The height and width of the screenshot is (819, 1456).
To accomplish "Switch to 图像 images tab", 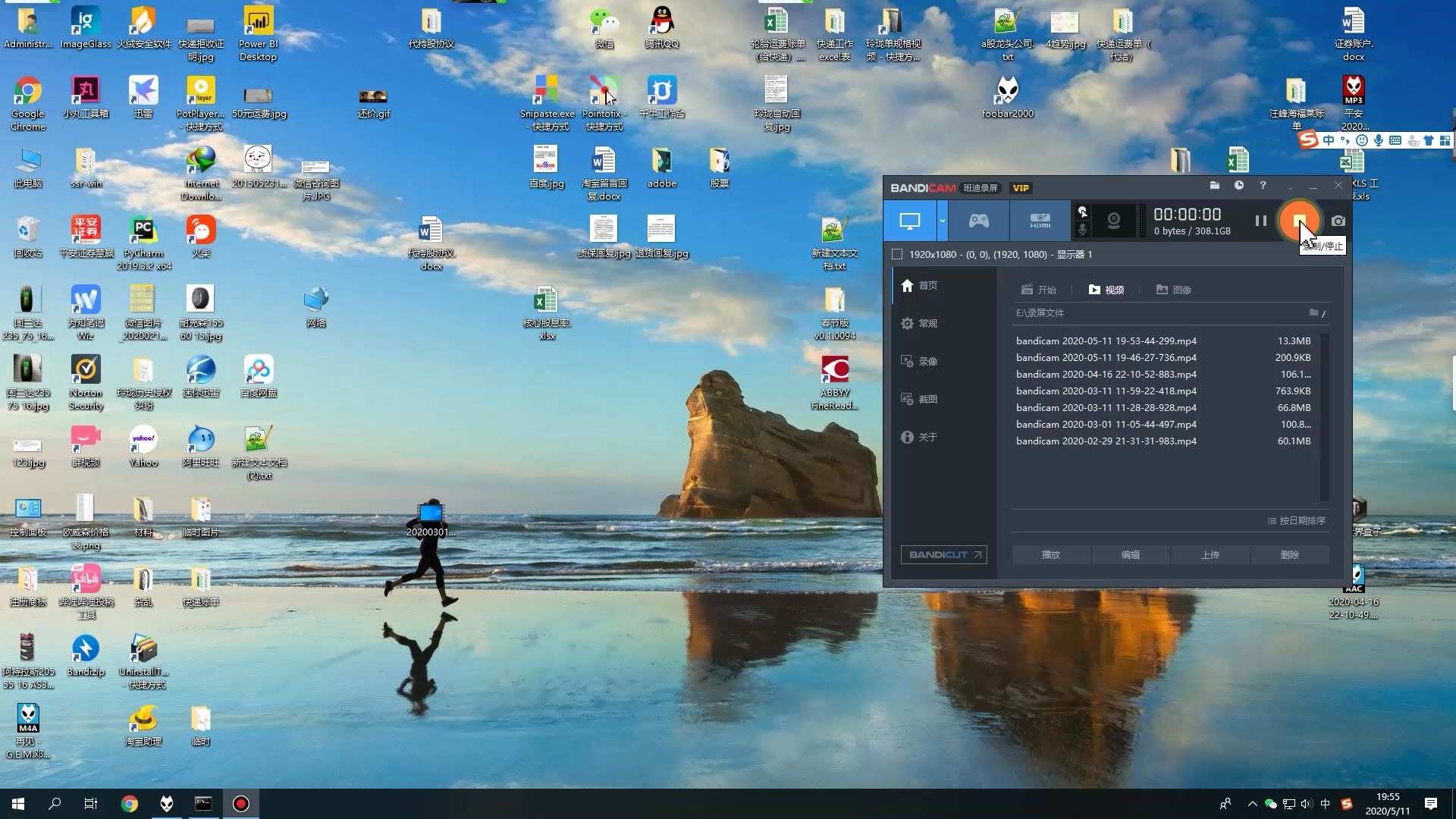I will 1174,290.
